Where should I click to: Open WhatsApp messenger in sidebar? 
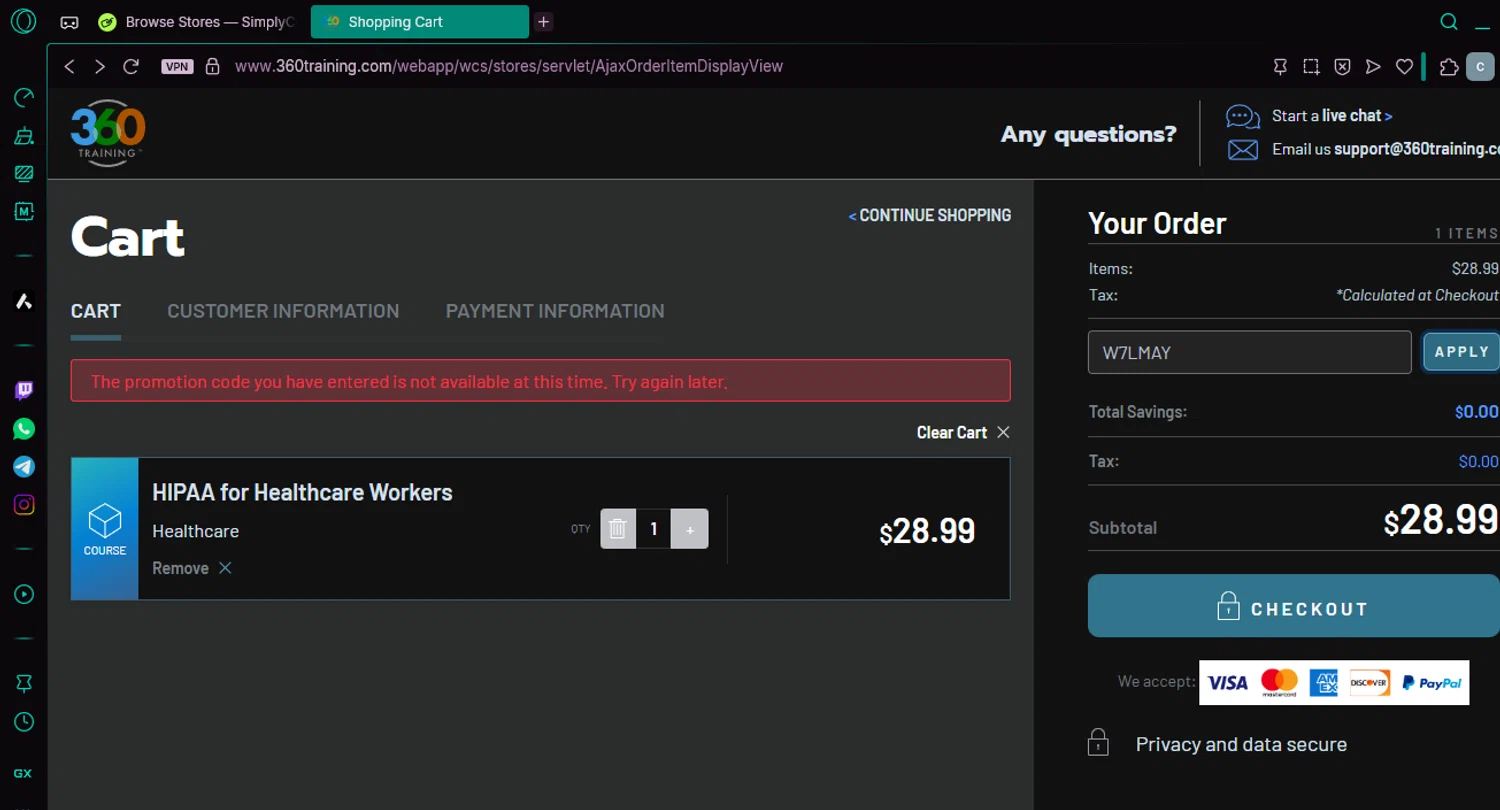point(24,429)
